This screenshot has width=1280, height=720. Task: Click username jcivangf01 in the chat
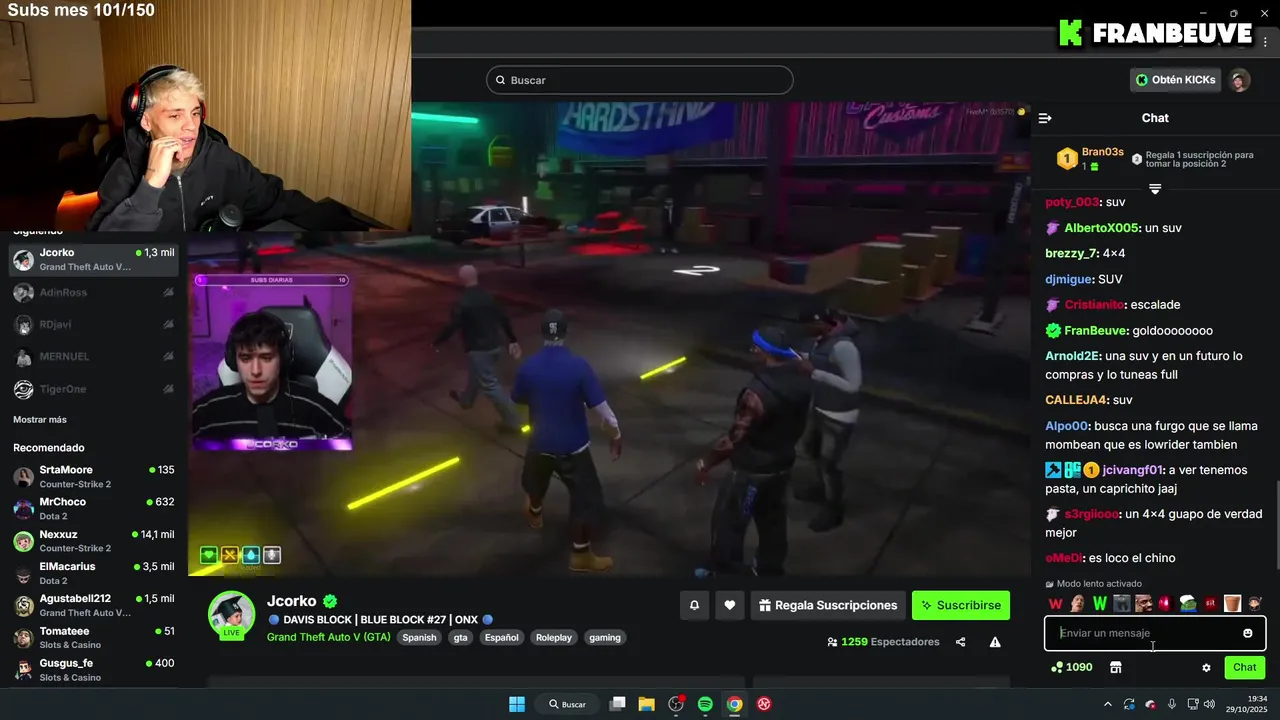(1133, 470)
